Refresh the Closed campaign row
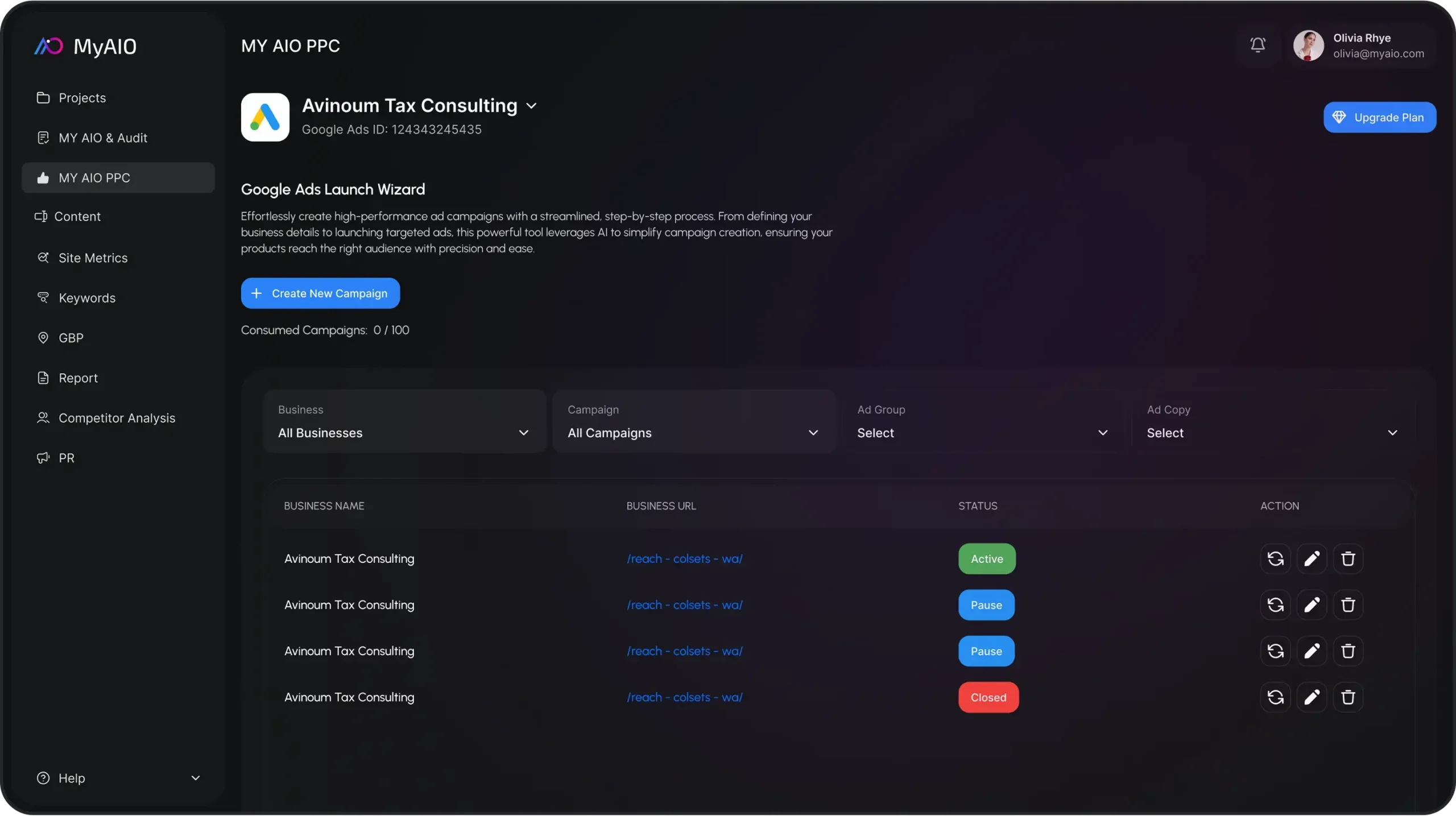The image size is (1456, 816). click(1276, 697)
